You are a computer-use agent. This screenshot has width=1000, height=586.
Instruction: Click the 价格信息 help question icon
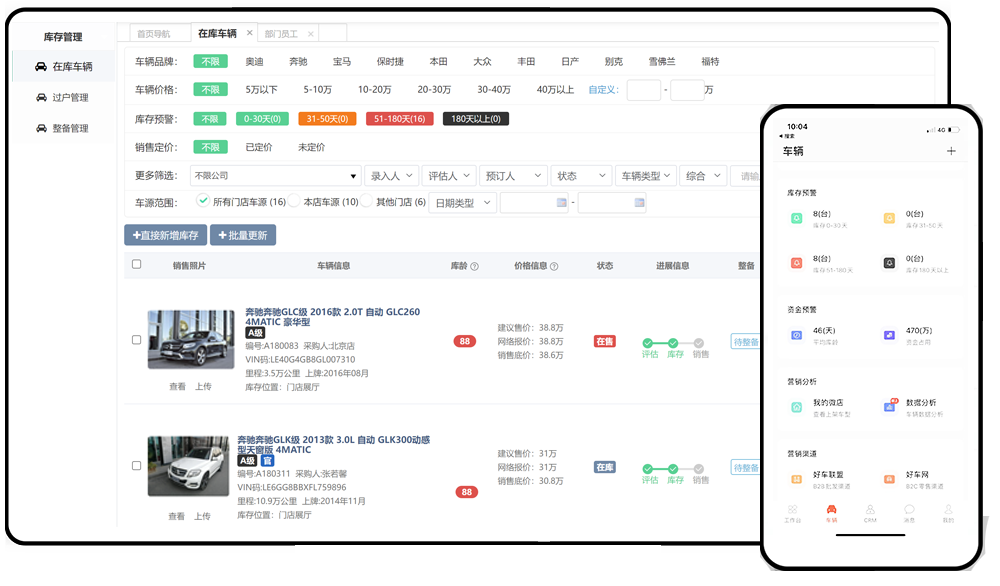point(554,267)
